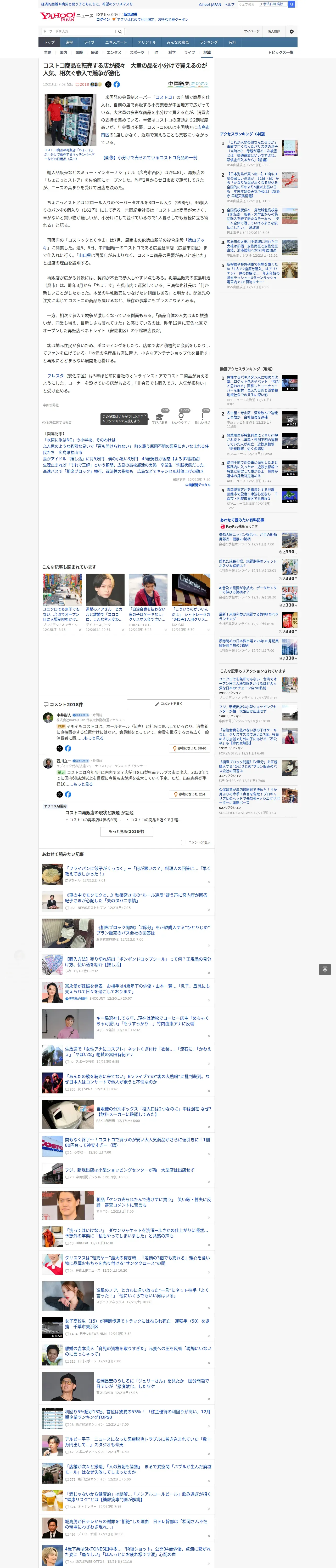
Task: Open the article's Costco shop photo
Action: click(70, 120)
